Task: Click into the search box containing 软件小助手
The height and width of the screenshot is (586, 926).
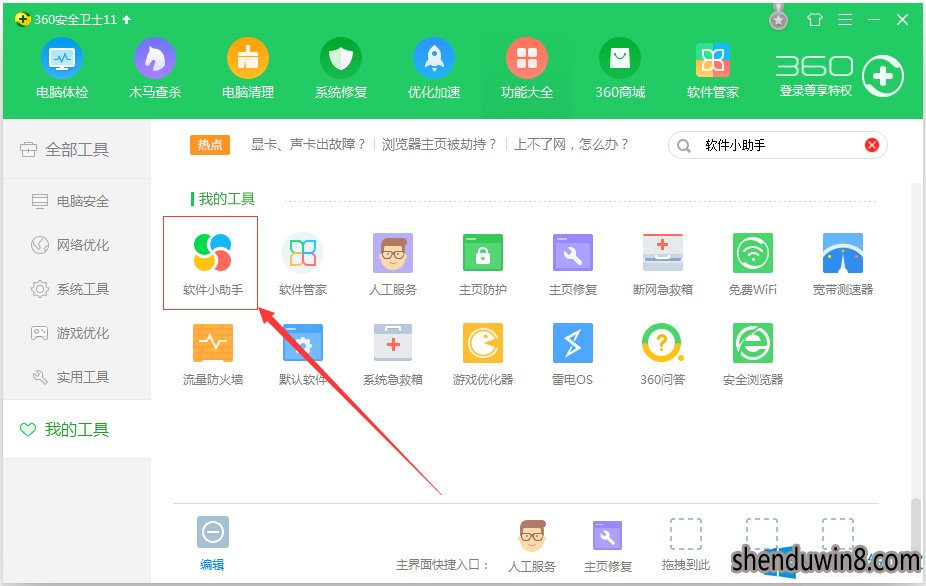Action: pyautogui.click(x=778, y=145)
